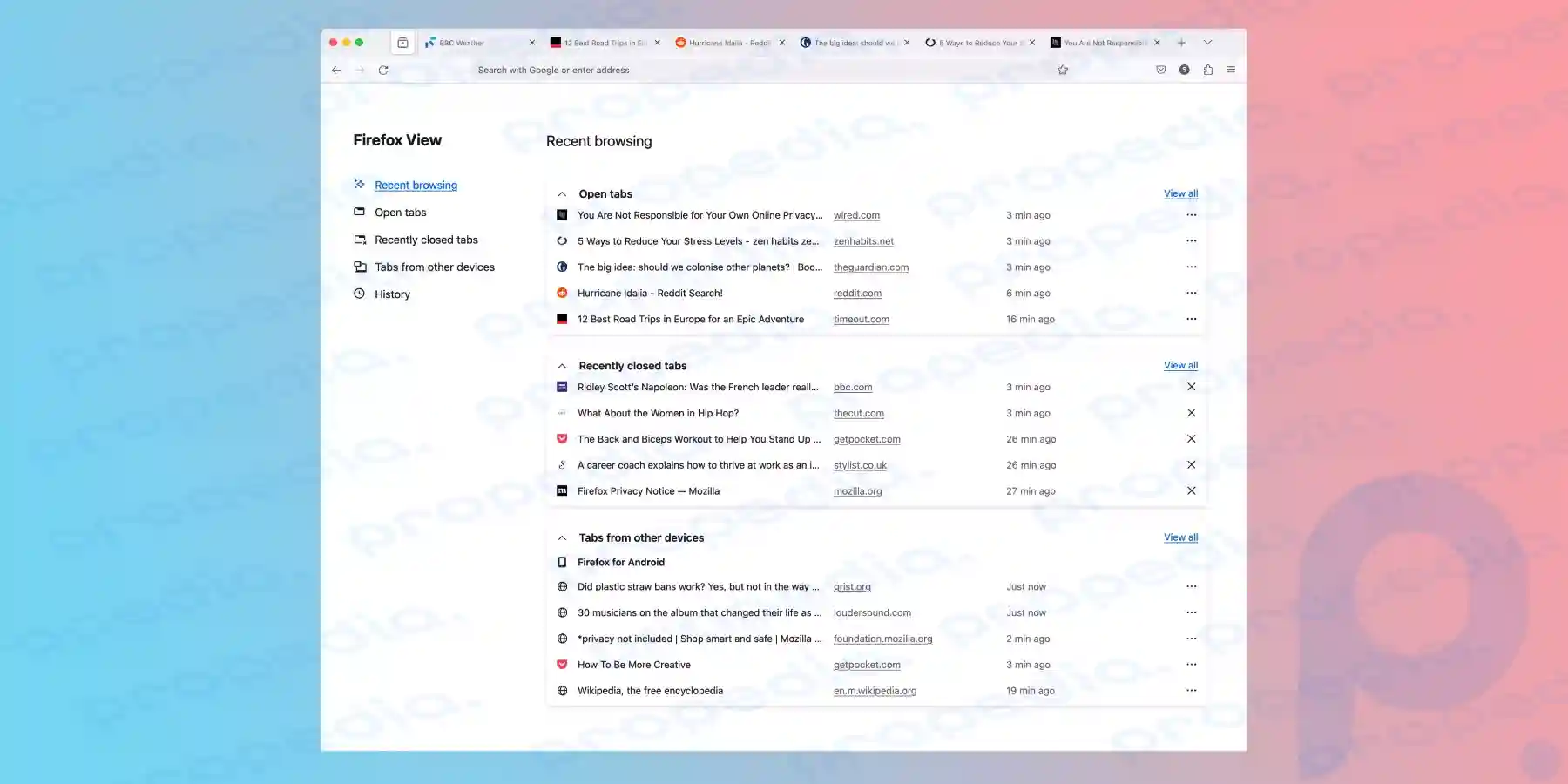Open more options for grist.org row
Screen dimensions: 1568x784
1191,587
